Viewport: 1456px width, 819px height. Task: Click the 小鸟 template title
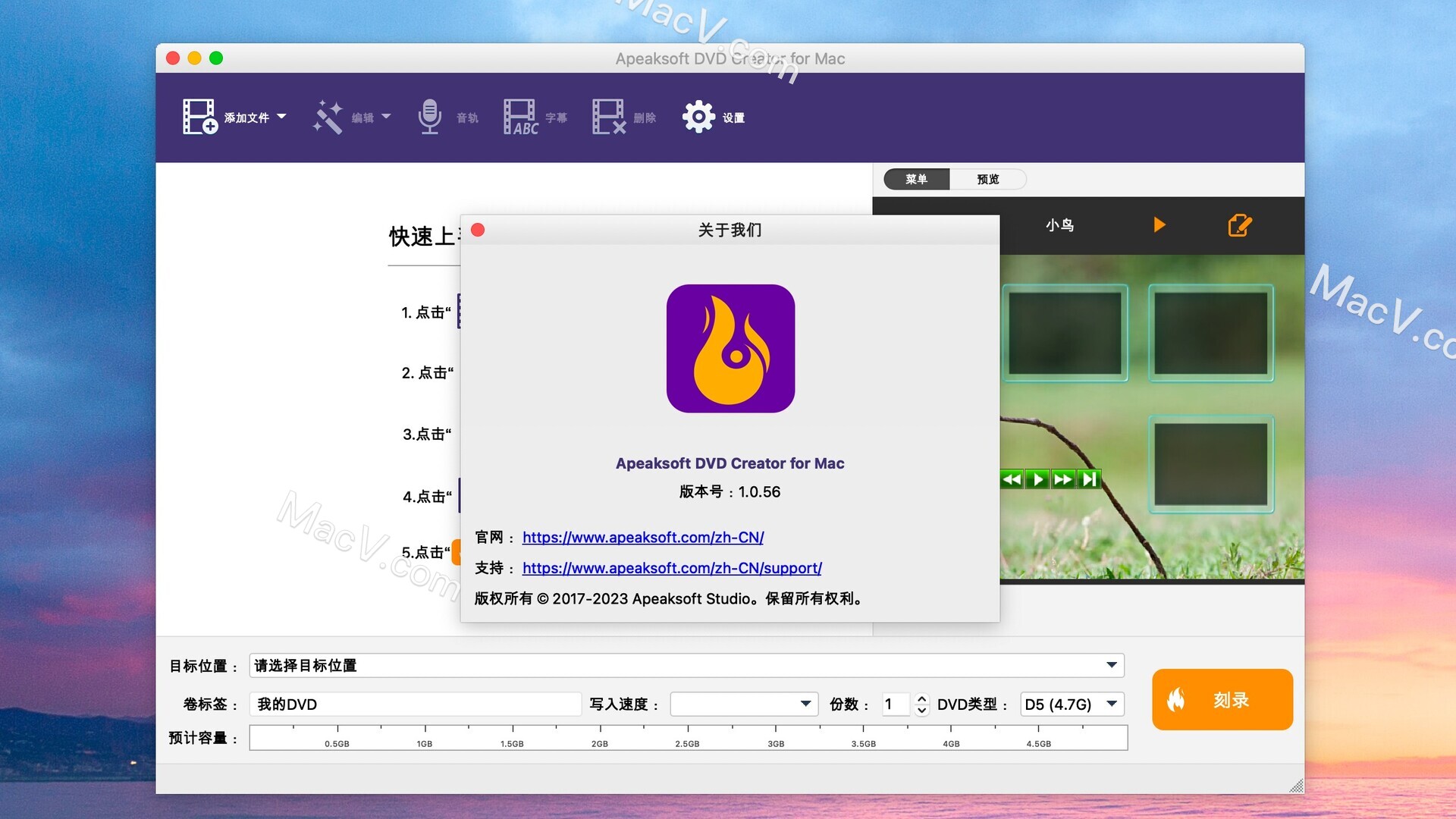pyautogui.click(x=1059, y=225)
